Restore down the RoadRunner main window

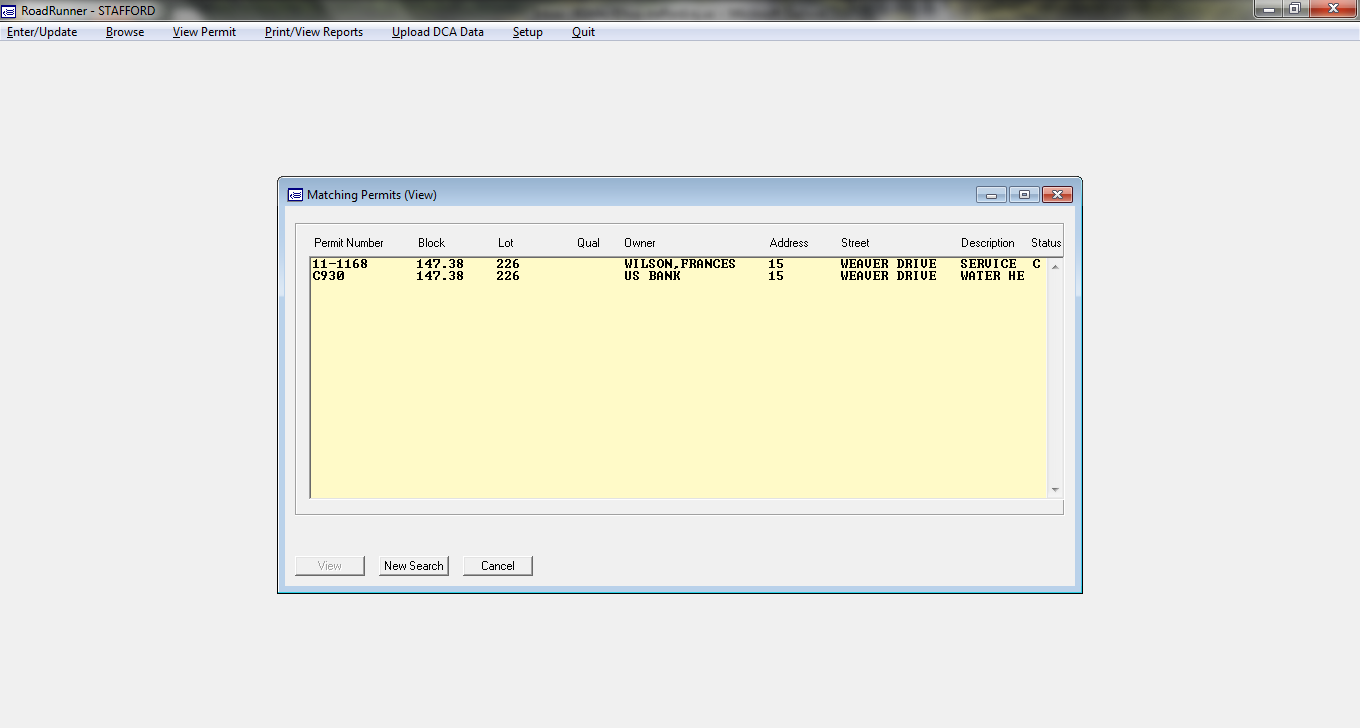(x=1295, y=8)
